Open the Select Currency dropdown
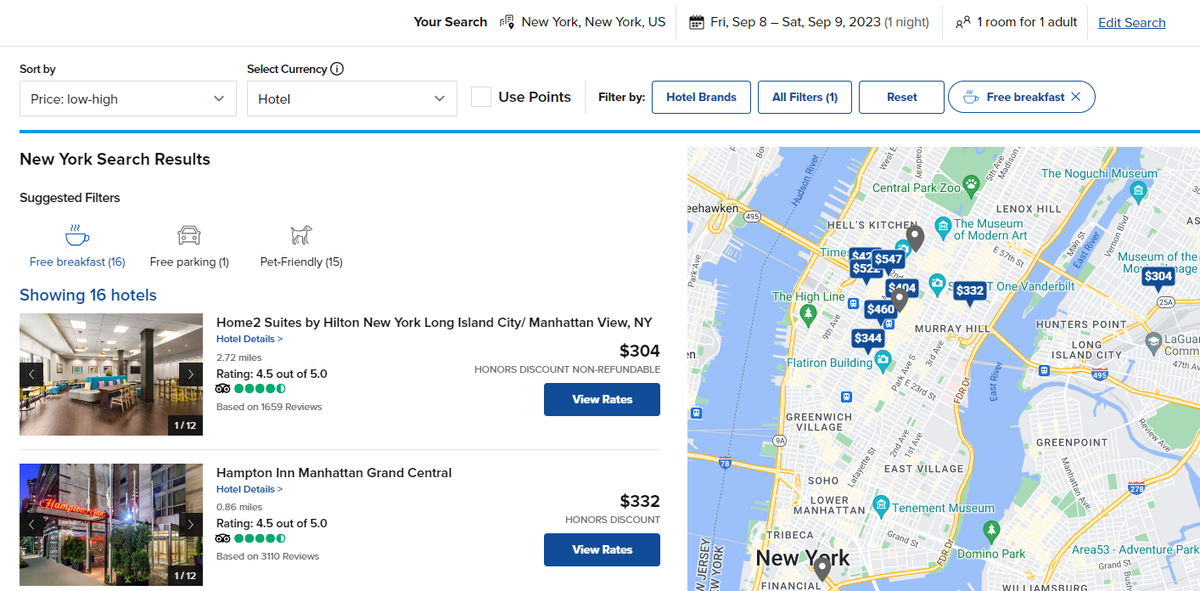 coord(351,99)
